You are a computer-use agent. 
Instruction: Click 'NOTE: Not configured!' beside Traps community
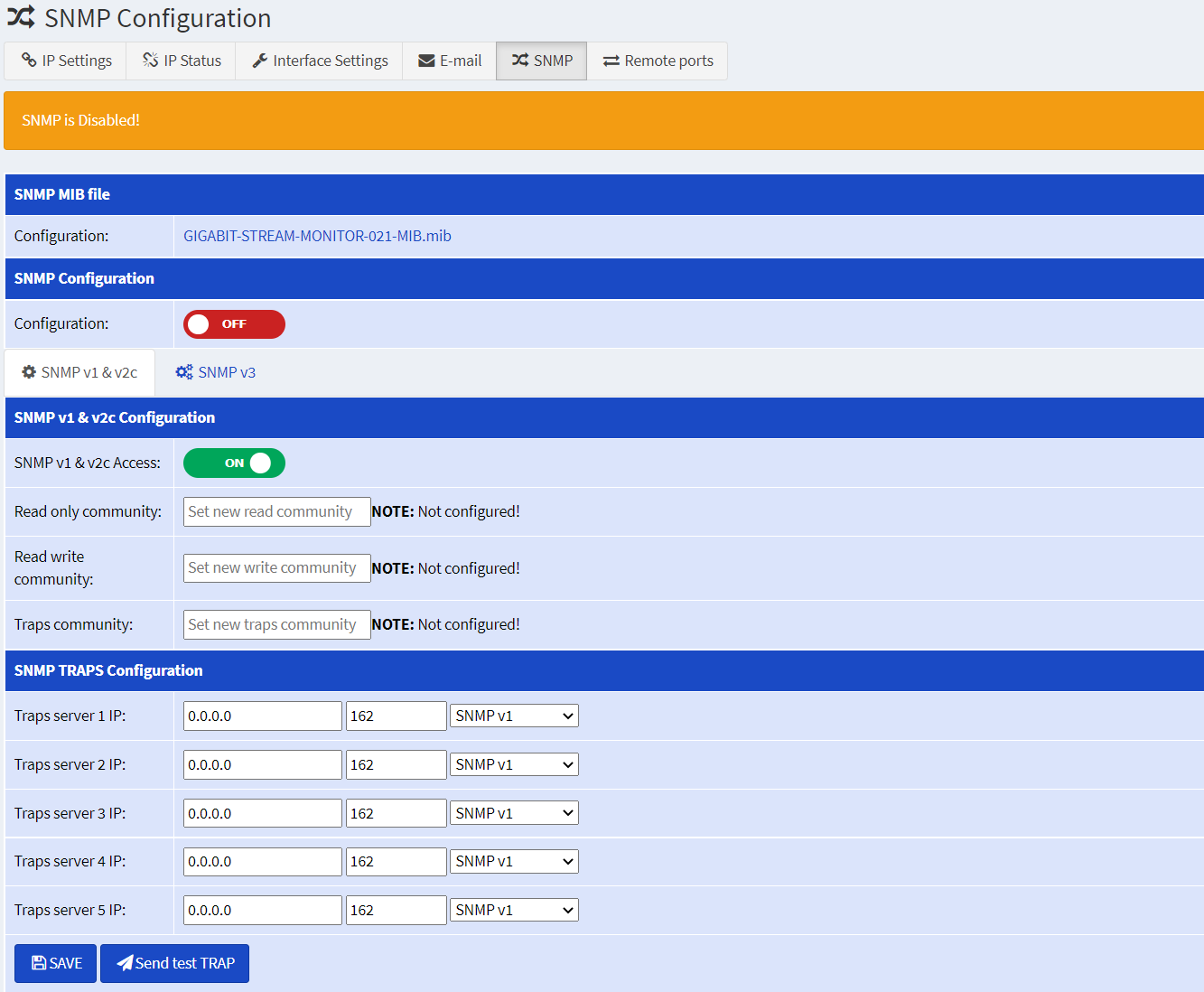[446, 624]
